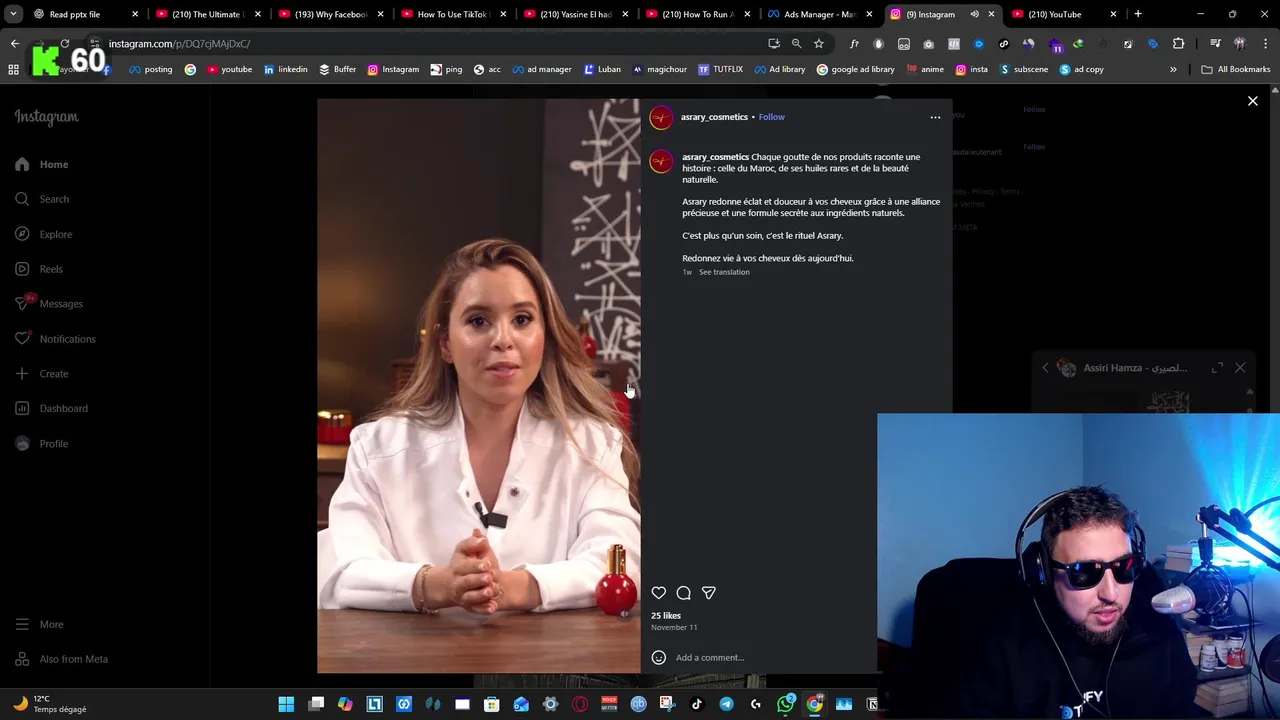
Task: Toggle video sound with the speaker icon
Action: coord(624,613)
